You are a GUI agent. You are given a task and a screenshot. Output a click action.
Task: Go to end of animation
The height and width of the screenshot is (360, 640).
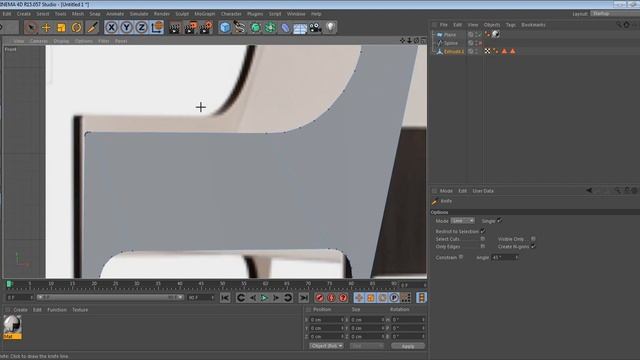tap(304, 298)
